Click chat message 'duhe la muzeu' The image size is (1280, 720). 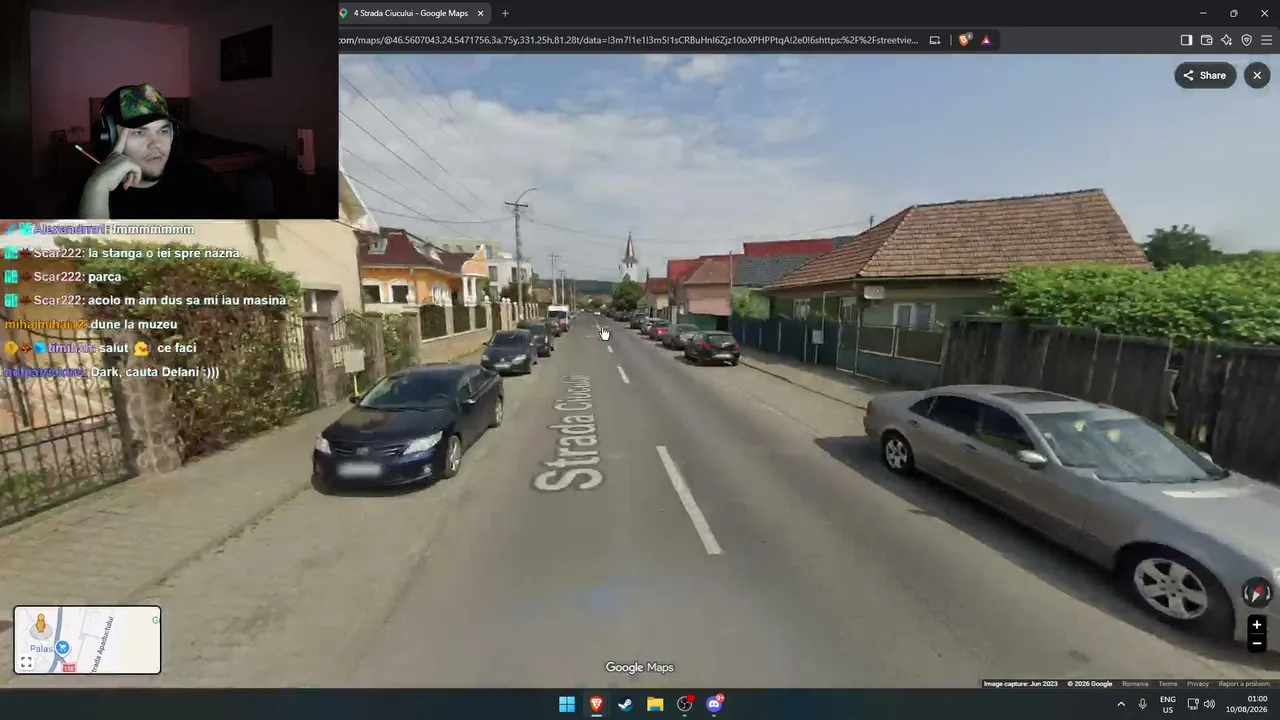134,324
